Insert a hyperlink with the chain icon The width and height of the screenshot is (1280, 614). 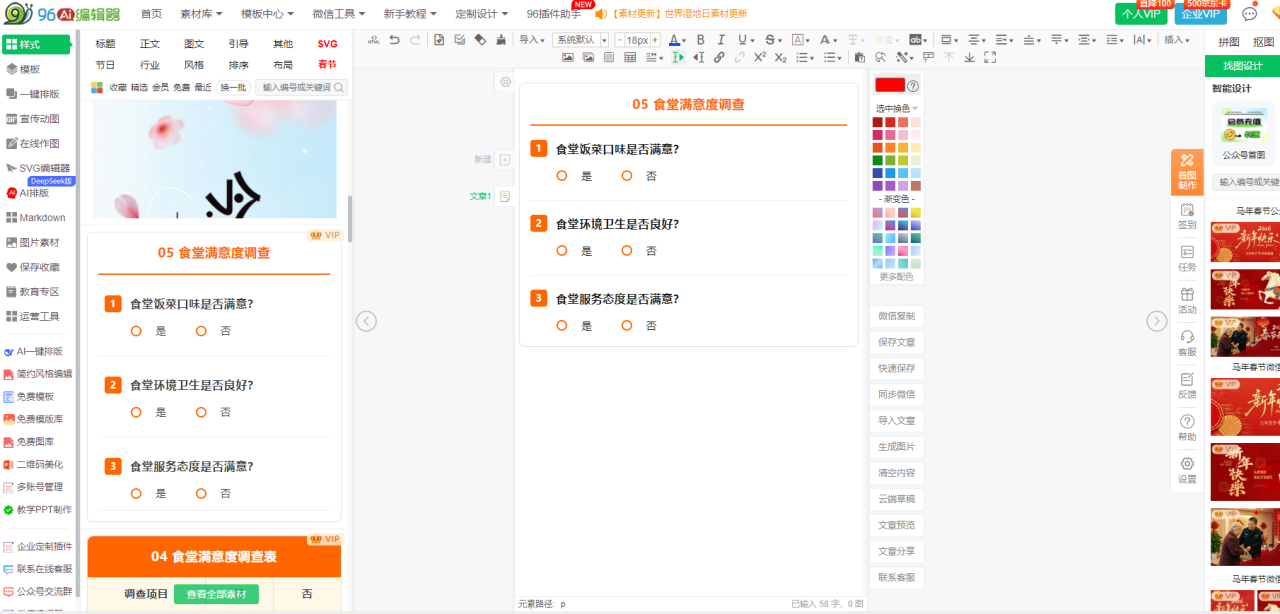718,58
